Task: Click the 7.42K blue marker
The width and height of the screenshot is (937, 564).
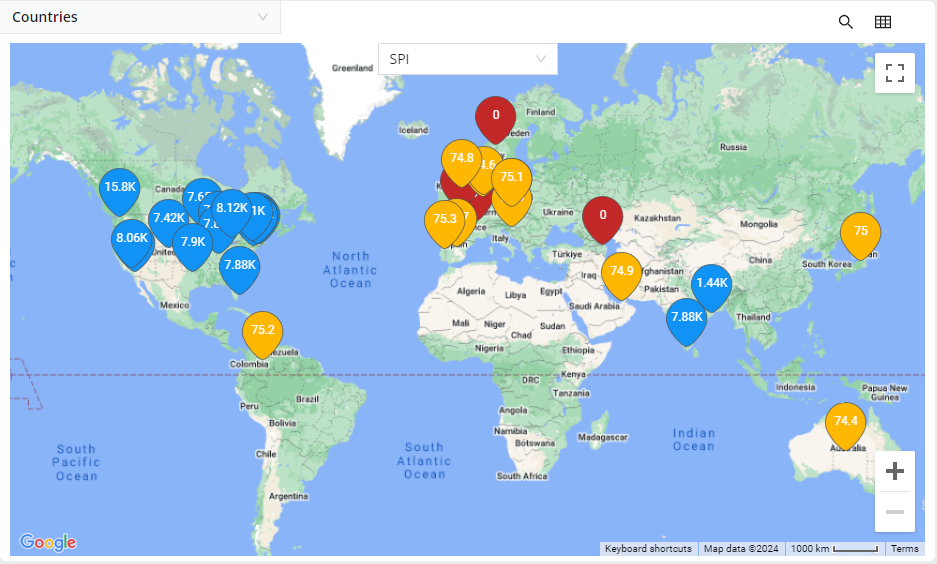Action: pos(169,223)
